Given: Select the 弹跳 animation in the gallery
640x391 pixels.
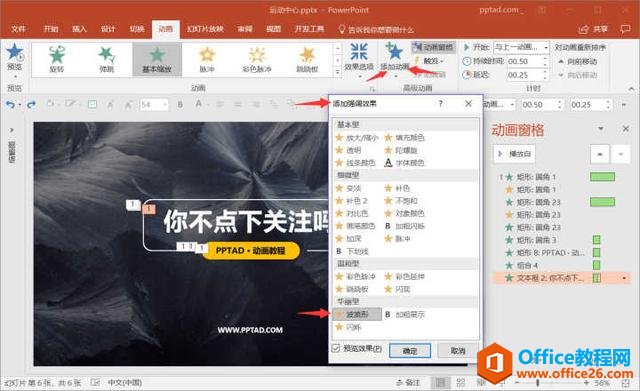Looking at the screenshot, I should pos(107,60).
